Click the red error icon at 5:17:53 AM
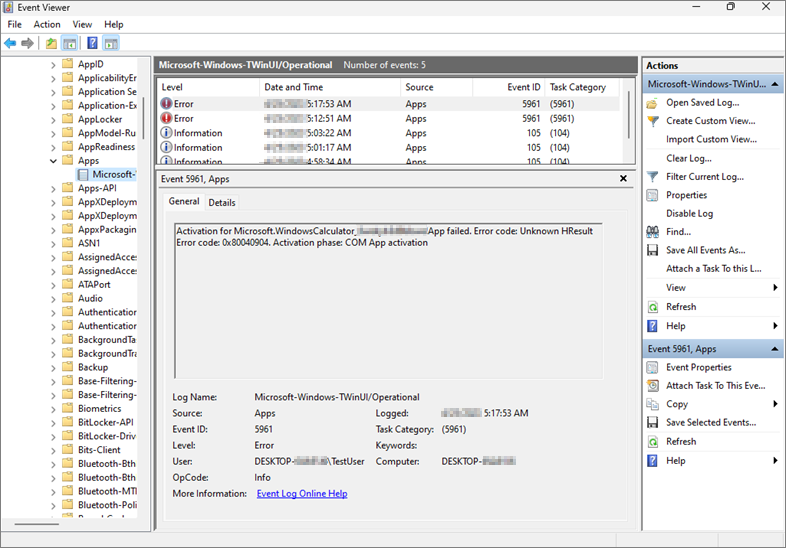Screen dimensions: 786x548 coord(166,104)
